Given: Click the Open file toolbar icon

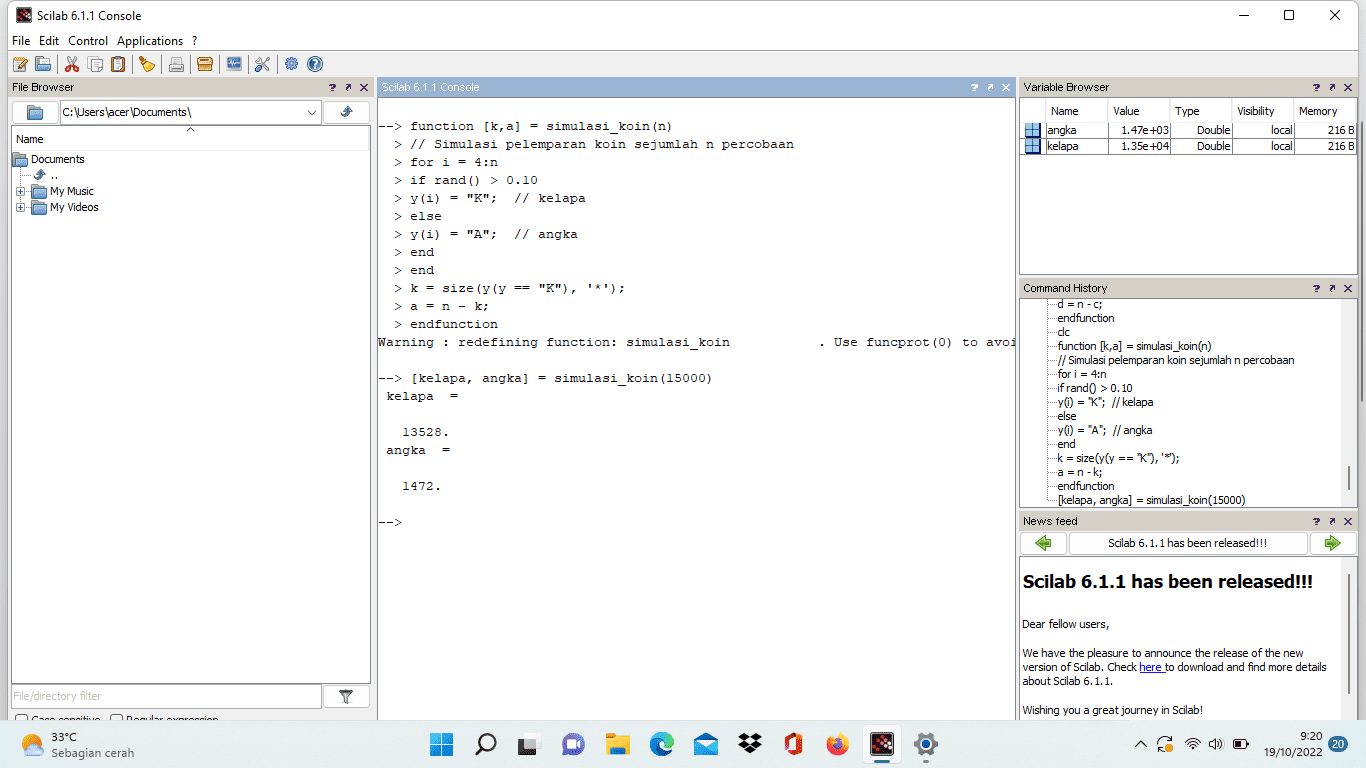Looking at the screenshot, I should coord(43,64).
